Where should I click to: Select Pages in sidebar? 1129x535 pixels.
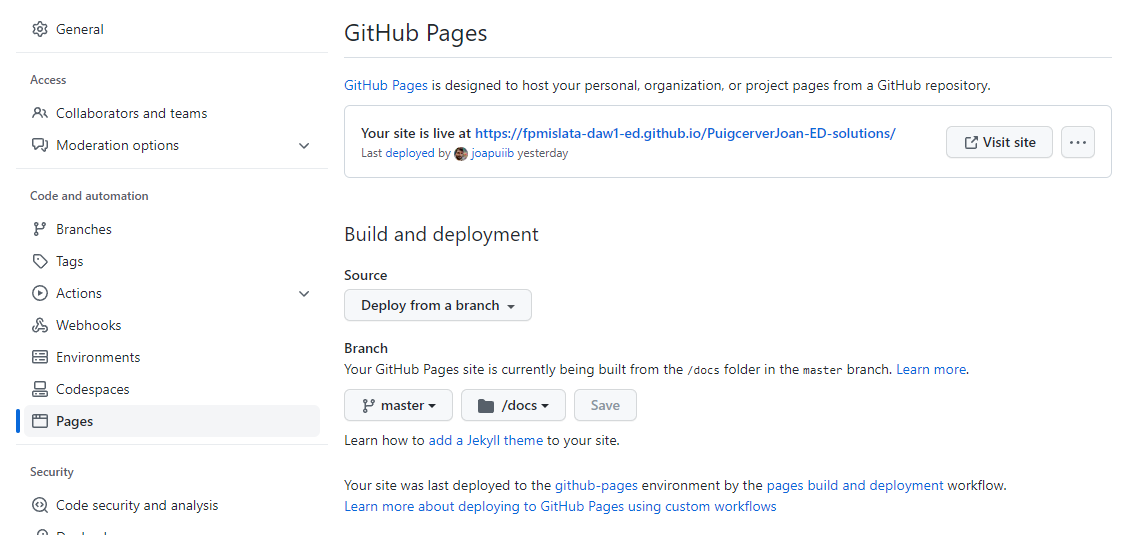(x=171, y=421)
